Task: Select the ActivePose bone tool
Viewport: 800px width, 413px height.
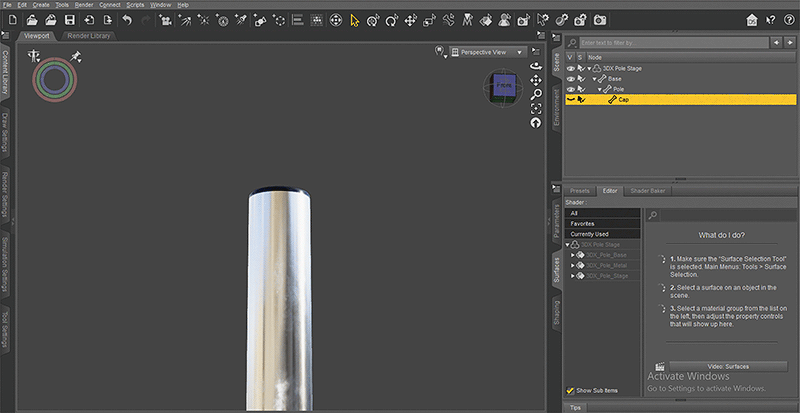Action: (x=448, y=20)
